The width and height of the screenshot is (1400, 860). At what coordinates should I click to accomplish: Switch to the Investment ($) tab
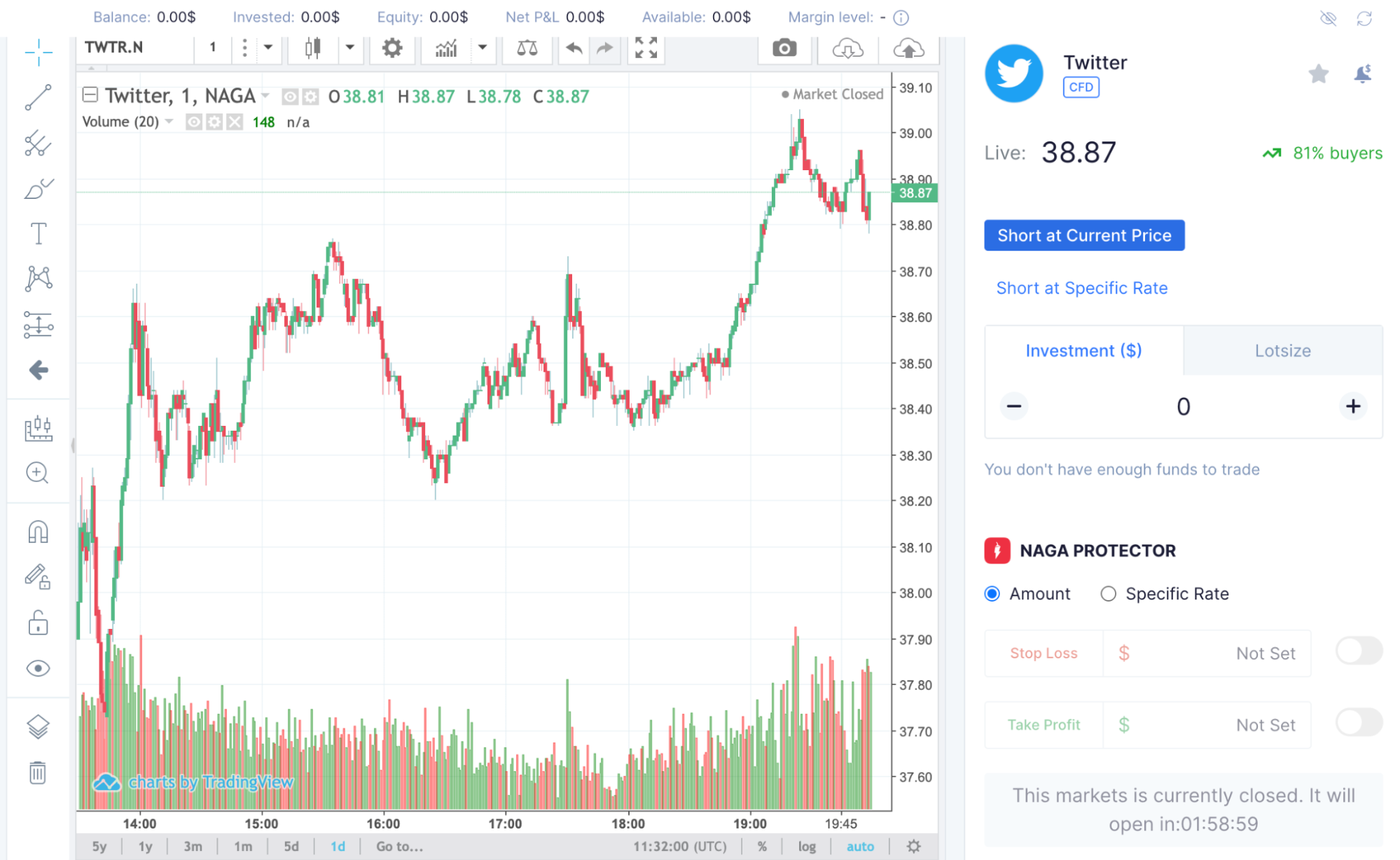pos(1083,350)
